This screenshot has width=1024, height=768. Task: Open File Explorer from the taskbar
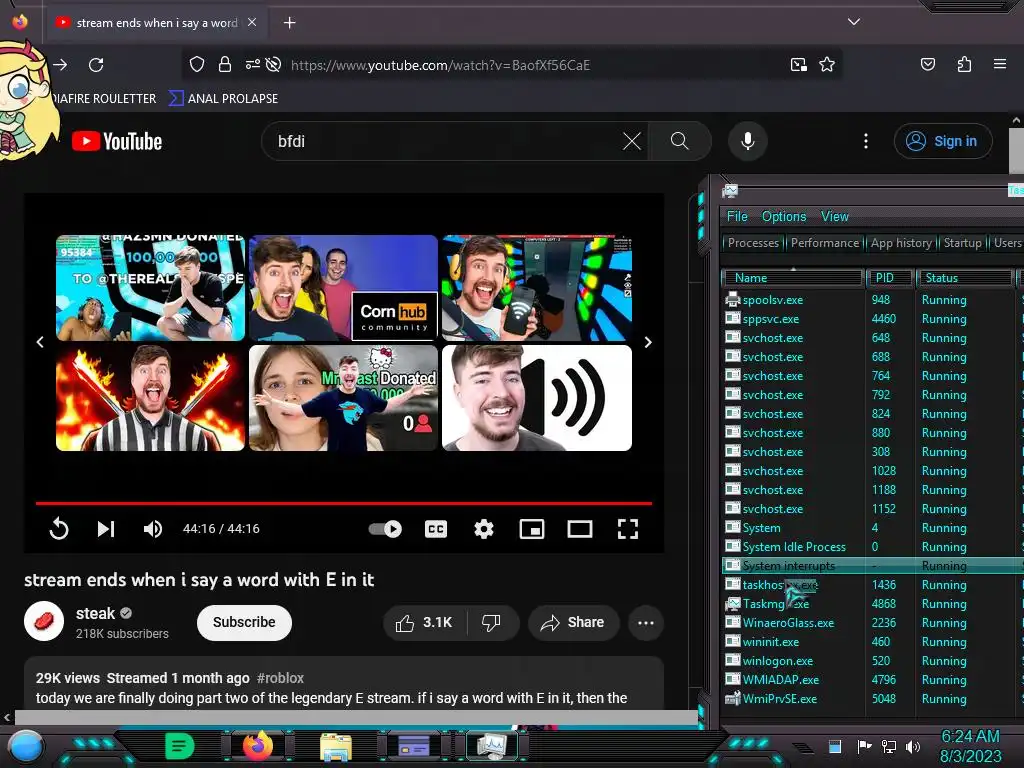(336, 746)
